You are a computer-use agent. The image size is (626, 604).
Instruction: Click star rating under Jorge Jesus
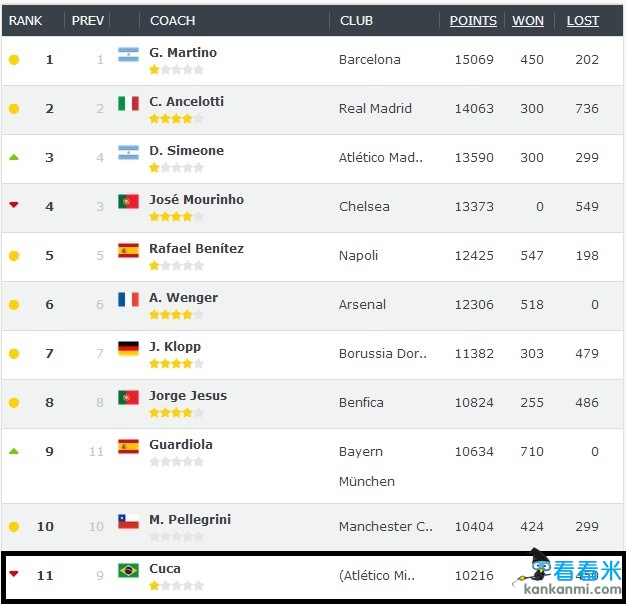176,412
